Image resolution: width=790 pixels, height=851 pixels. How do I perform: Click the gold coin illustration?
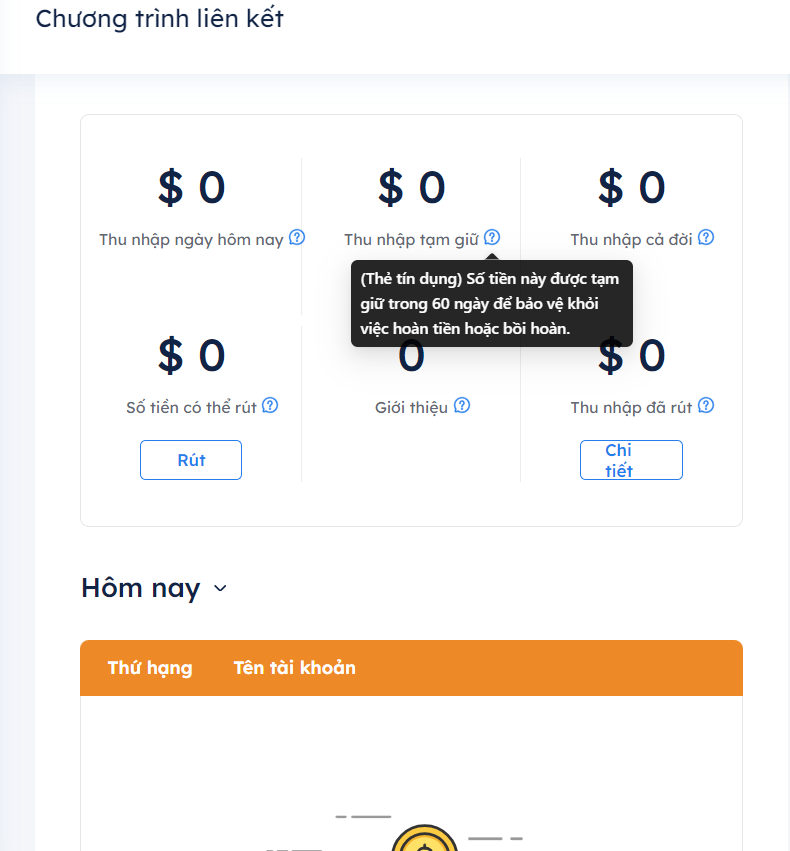425,840
